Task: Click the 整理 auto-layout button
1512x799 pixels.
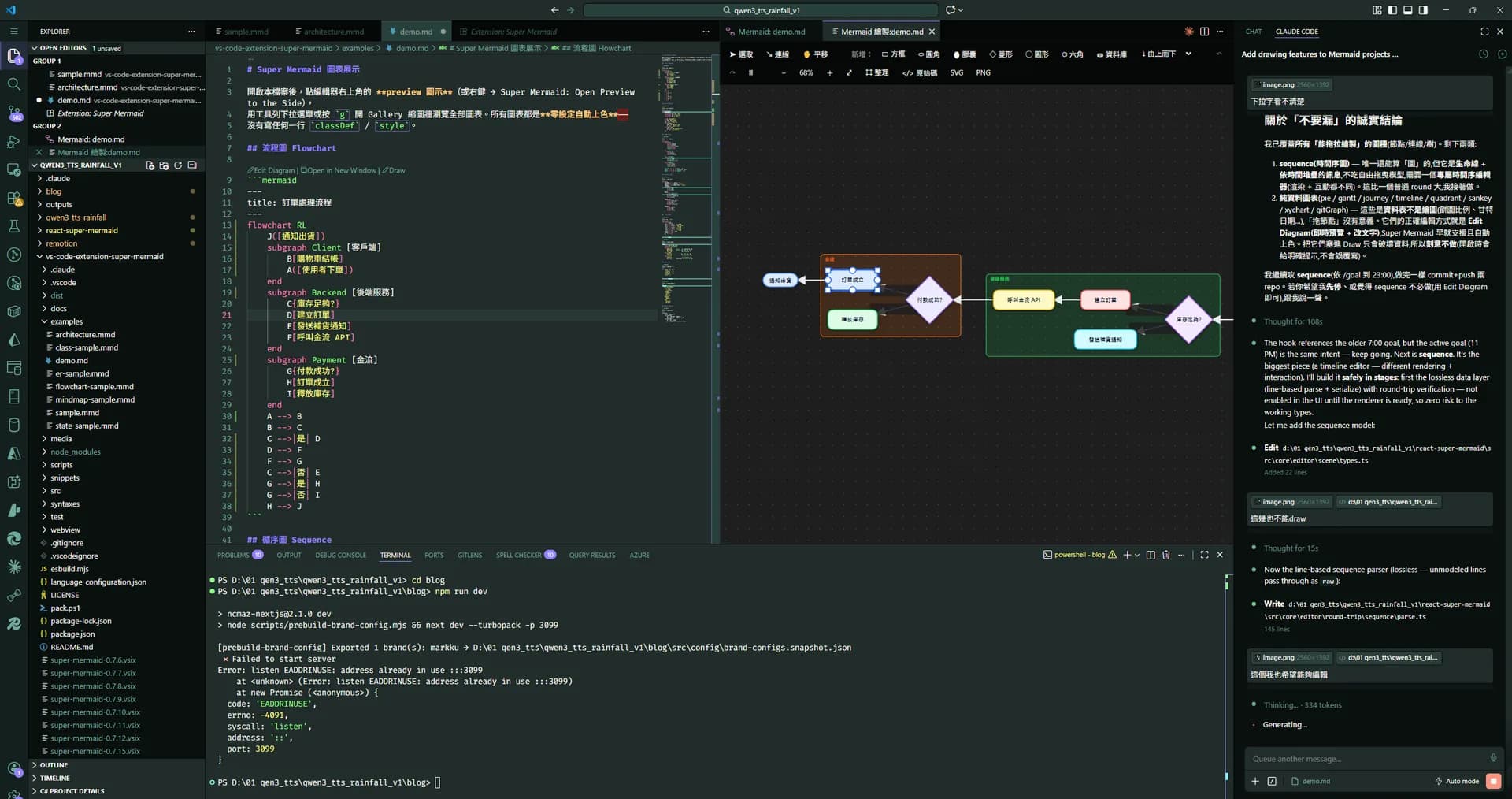Action: coord(877,72)
